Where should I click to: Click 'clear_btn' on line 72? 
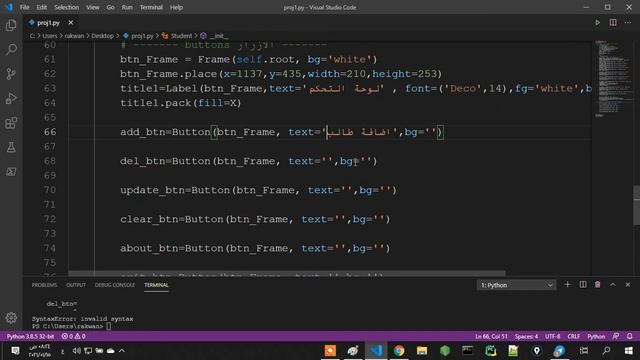click(x=149, y=219)
